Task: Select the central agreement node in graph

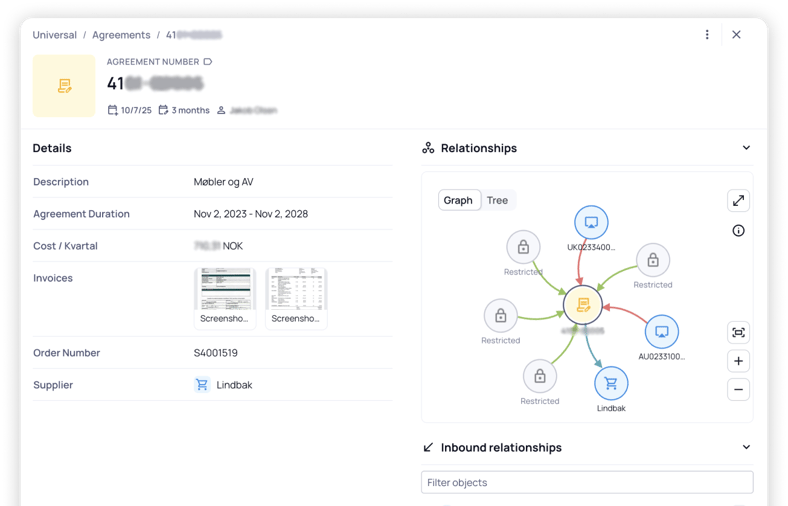Action: 583,305
